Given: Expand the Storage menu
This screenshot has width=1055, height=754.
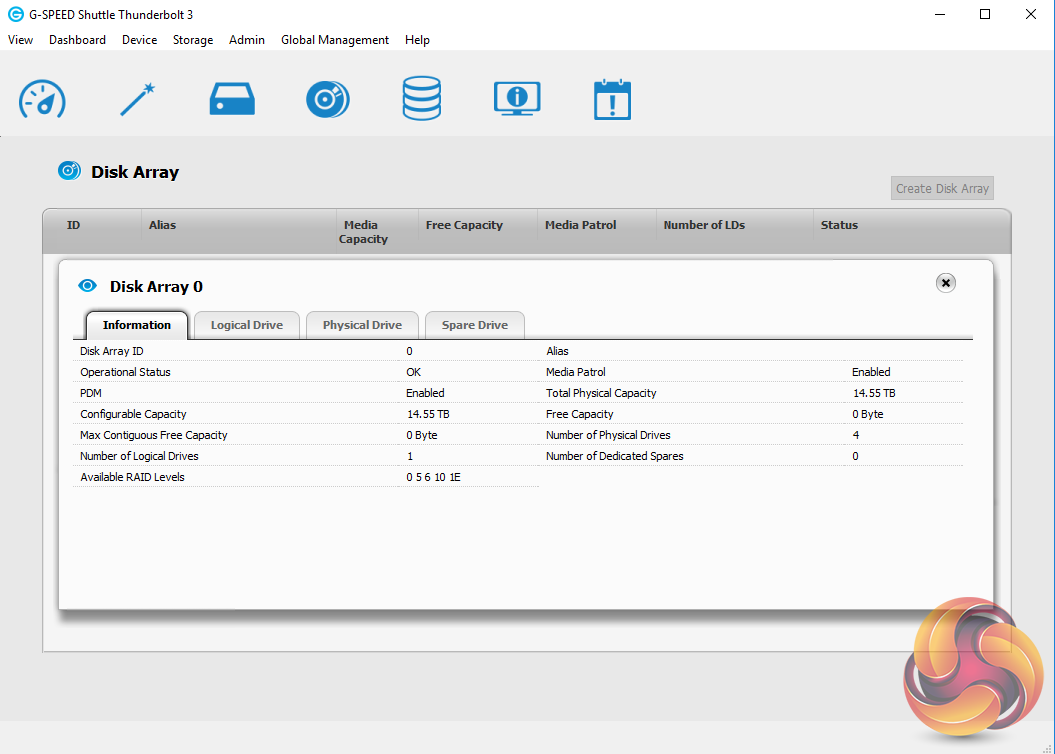Looking at the screenshot, I should pos(192,40).
